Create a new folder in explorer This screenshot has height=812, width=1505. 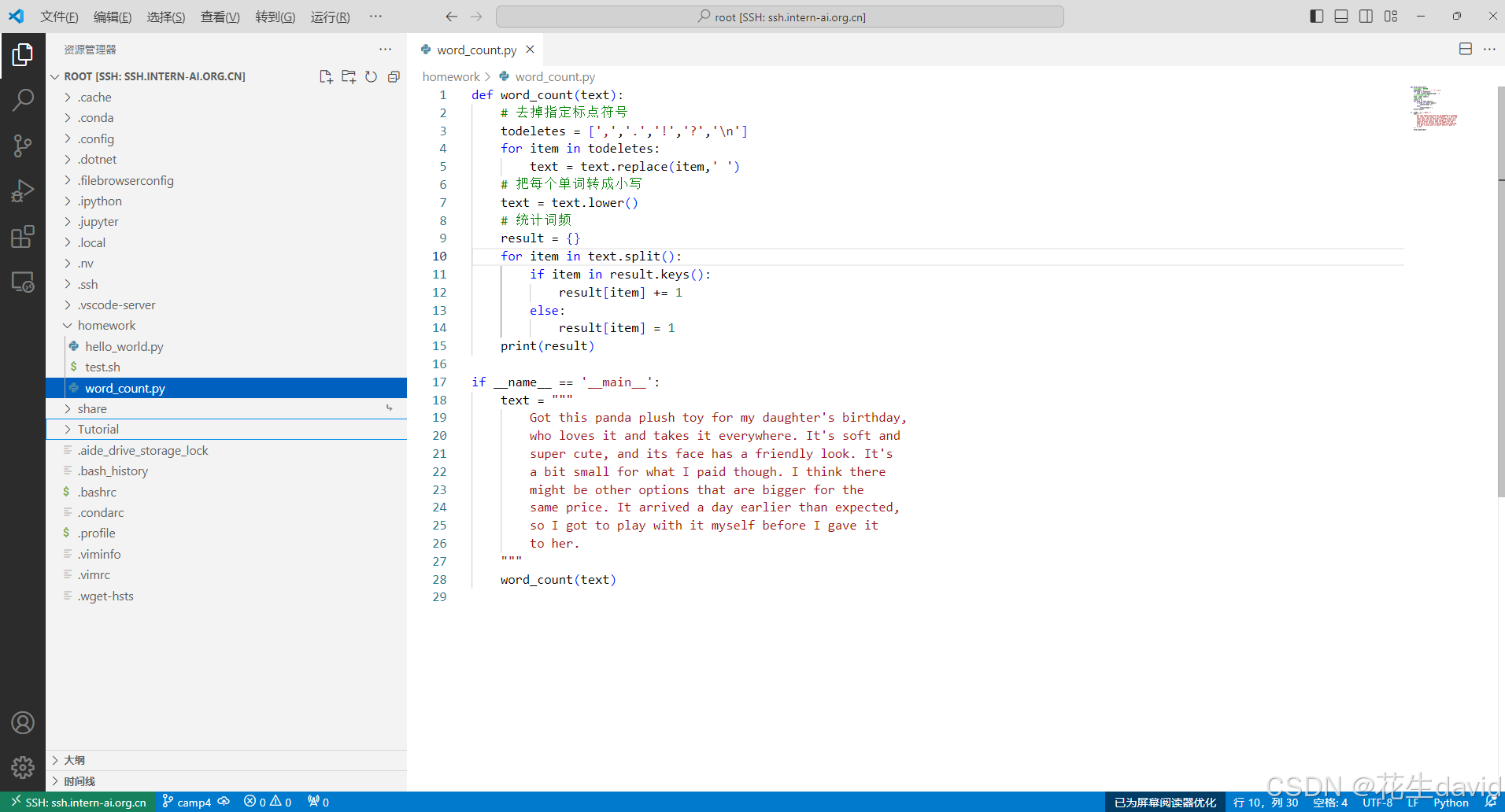click(x=349, y=76)
